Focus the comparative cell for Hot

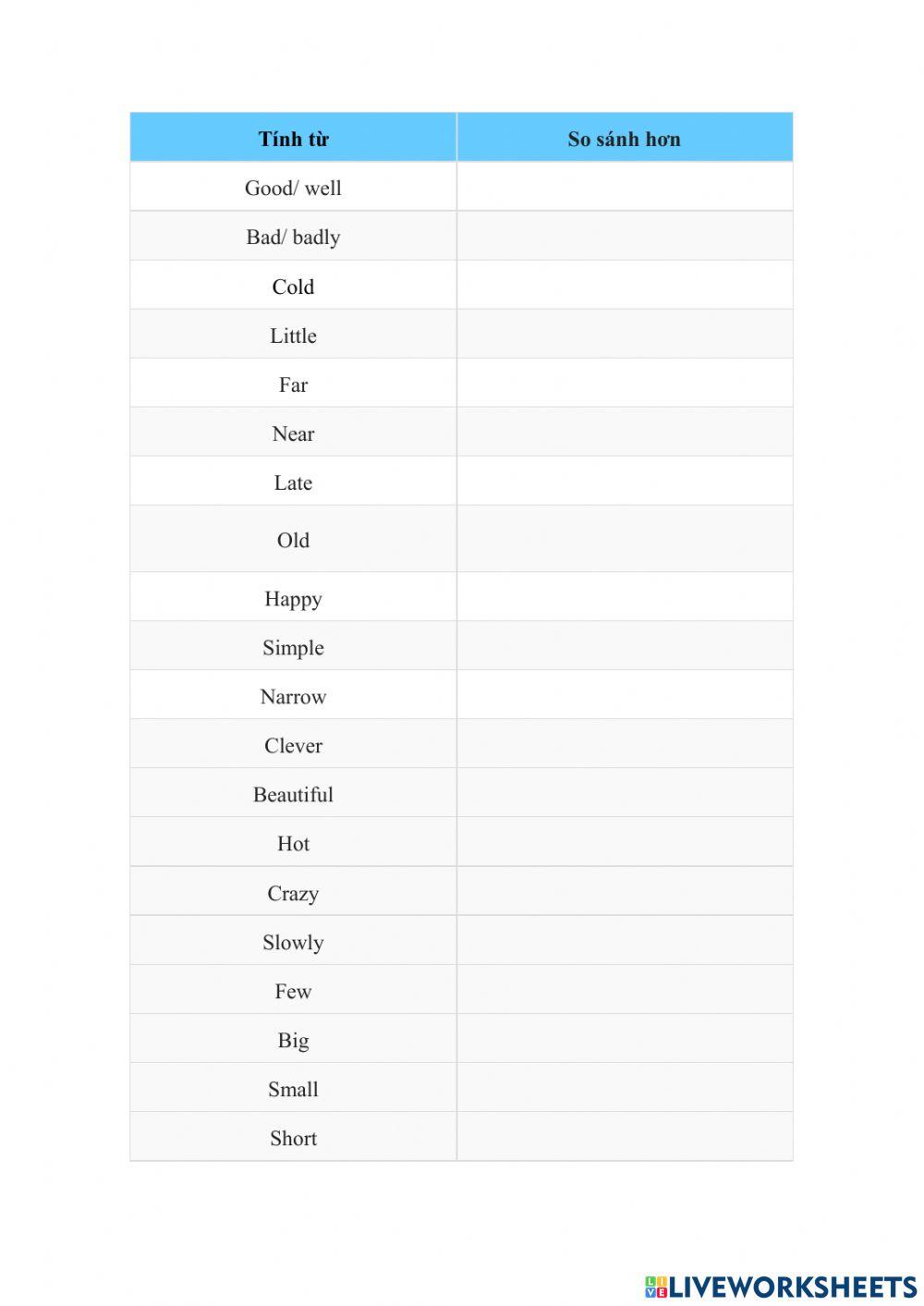[625, 842]
